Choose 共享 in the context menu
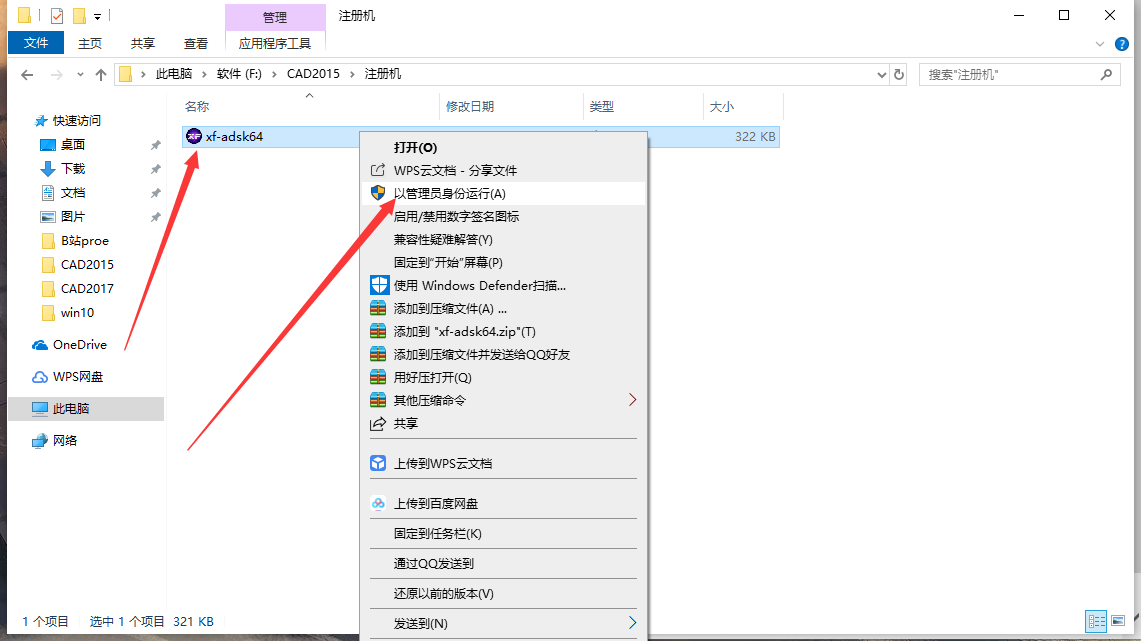1141x641 pixels. 504,423
